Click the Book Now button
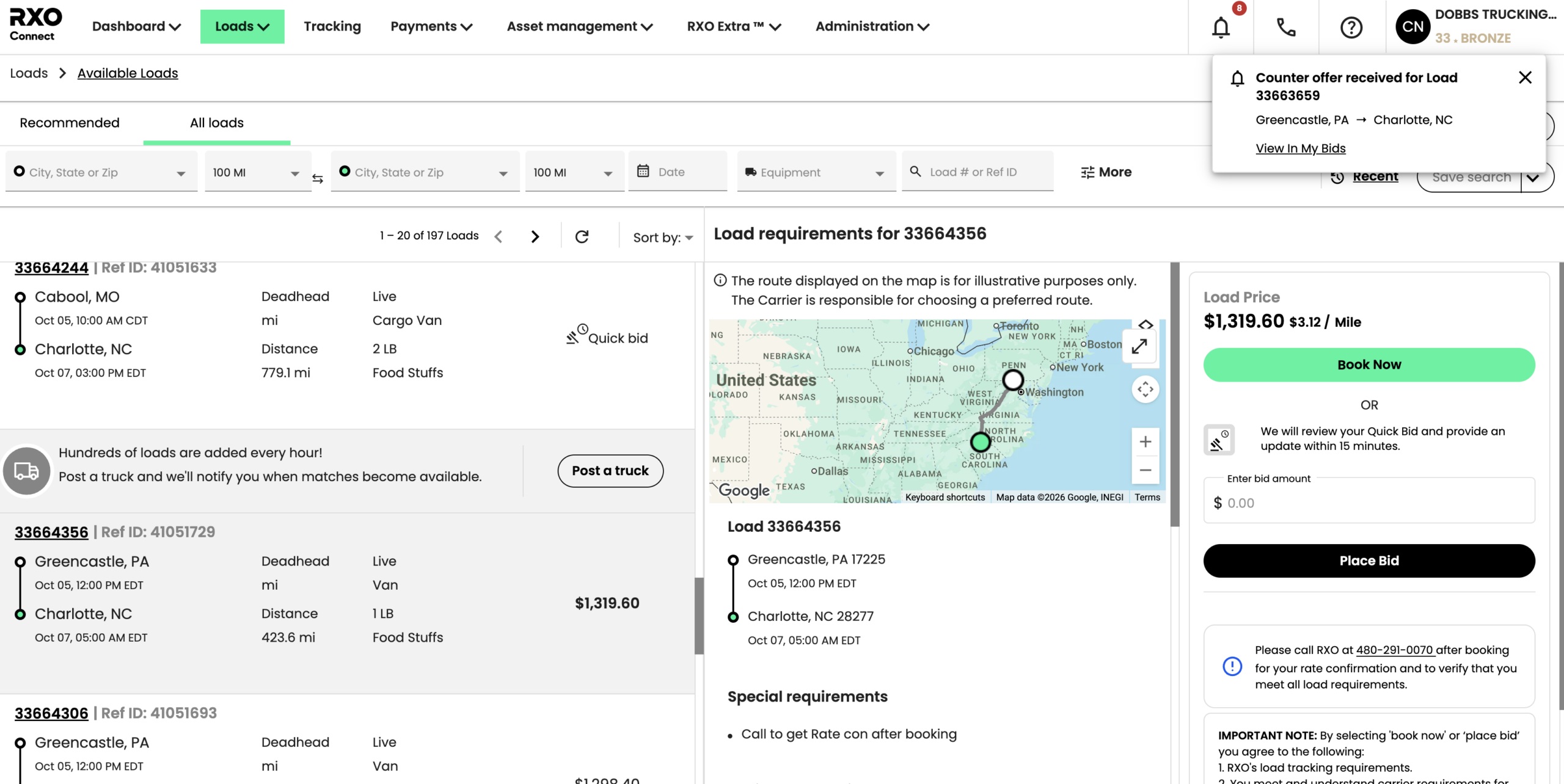1564x784 pixels. (x=1369, y=365)
